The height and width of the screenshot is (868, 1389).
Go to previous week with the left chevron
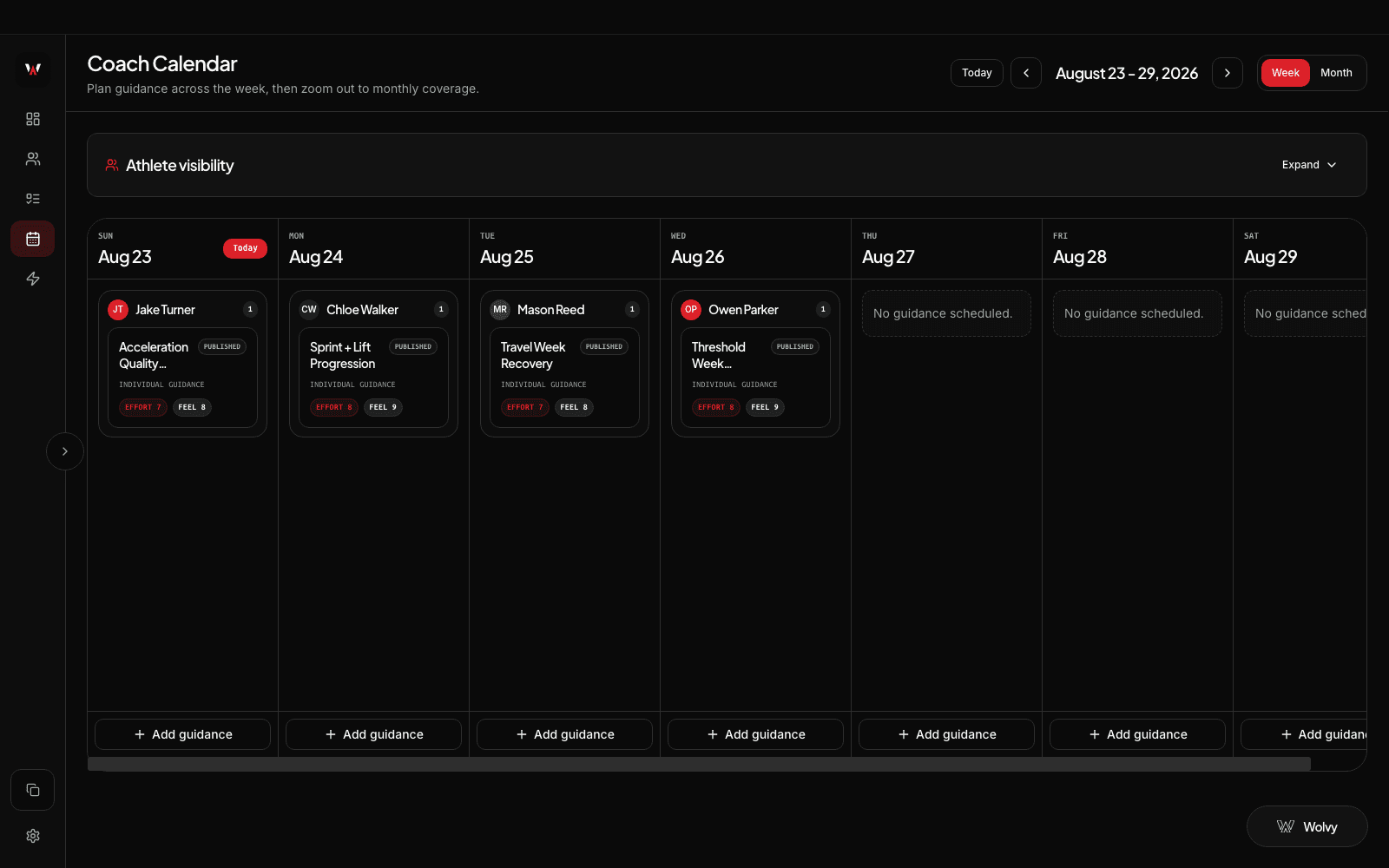(1026, 73)
